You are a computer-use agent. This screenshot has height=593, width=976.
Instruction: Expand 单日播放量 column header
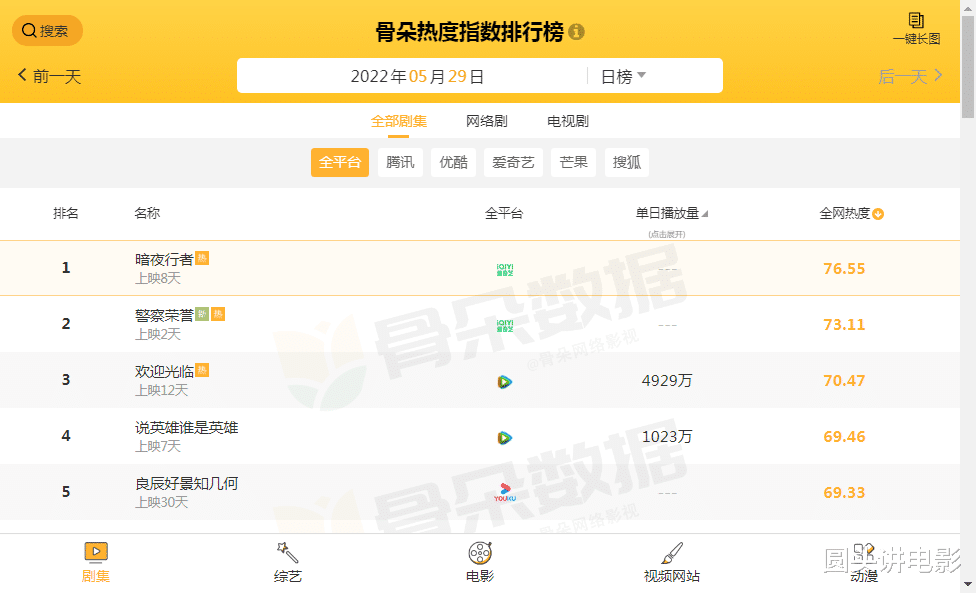[671, 213]
